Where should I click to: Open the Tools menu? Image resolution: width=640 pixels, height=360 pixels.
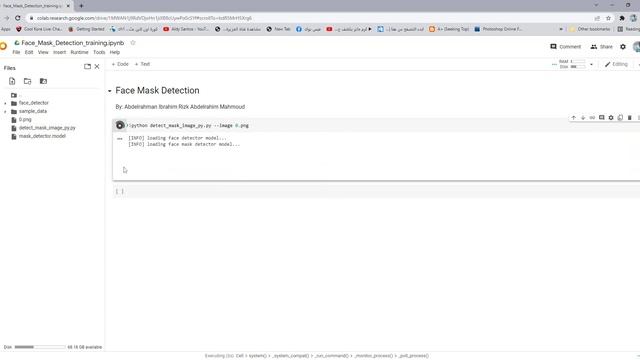click(x=99, y=52)
